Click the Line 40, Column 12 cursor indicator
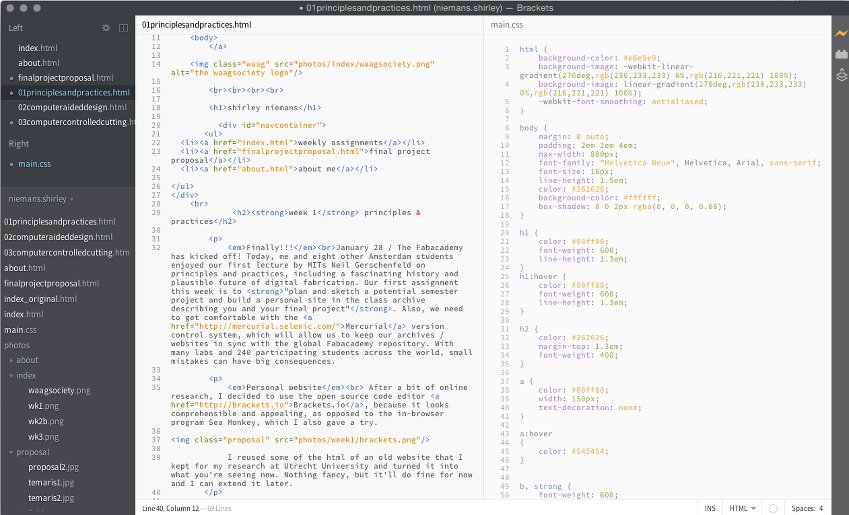The width and height of the screenshot is (849, 515). 170,508
